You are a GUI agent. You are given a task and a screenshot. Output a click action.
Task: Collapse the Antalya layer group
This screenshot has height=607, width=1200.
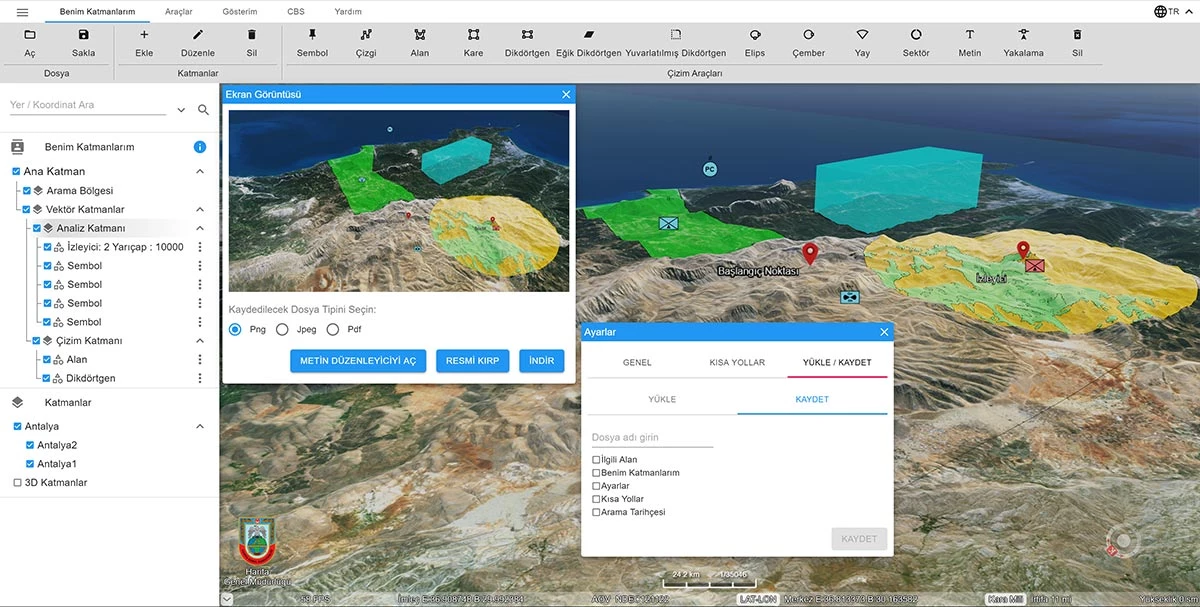(x=200, y=427)
